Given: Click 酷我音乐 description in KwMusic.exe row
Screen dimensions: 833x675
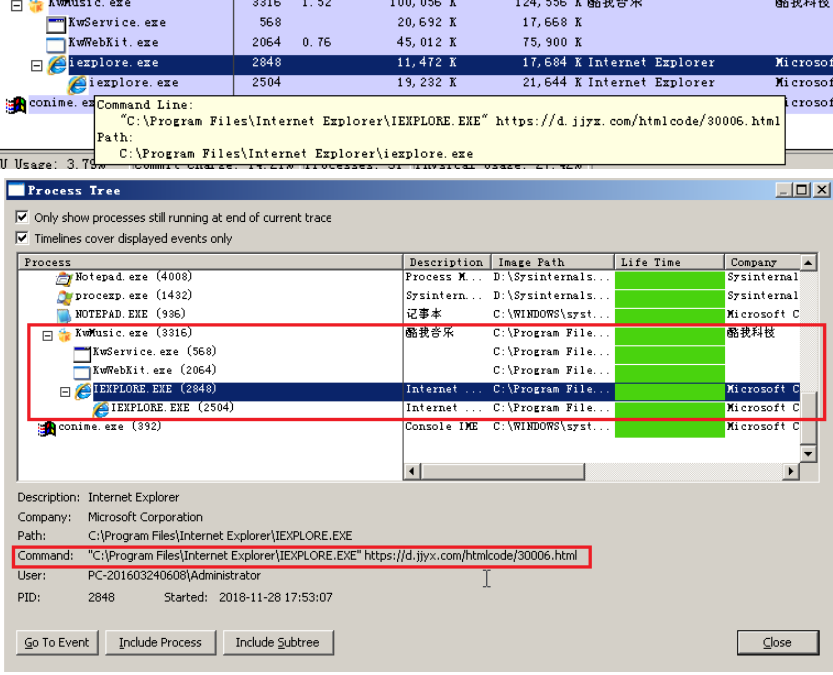Looking at the screenshot, I should pyautogui.click(x=430, y=333).
